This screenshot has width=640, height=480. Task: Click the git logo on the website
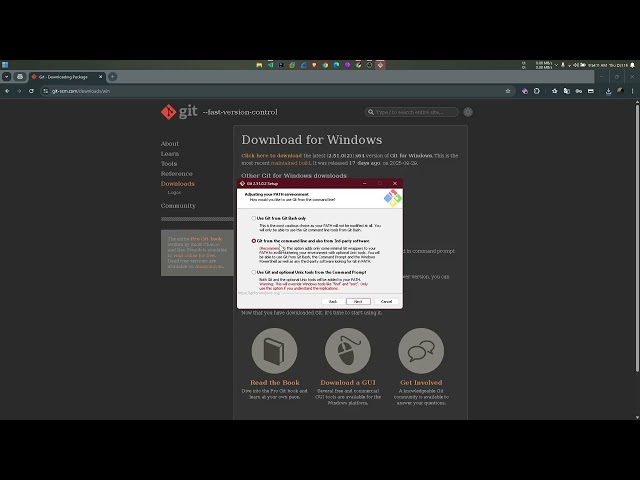click(179, 111)
